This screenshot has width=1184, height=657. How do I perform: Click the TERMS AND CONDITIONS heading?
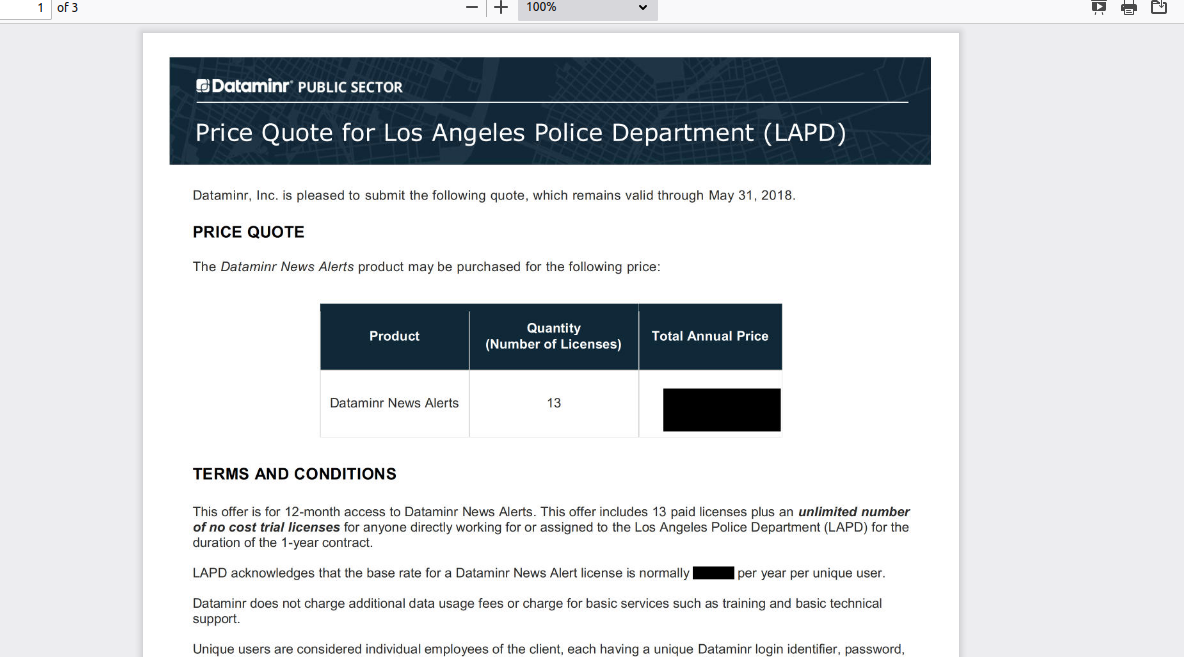294,473
